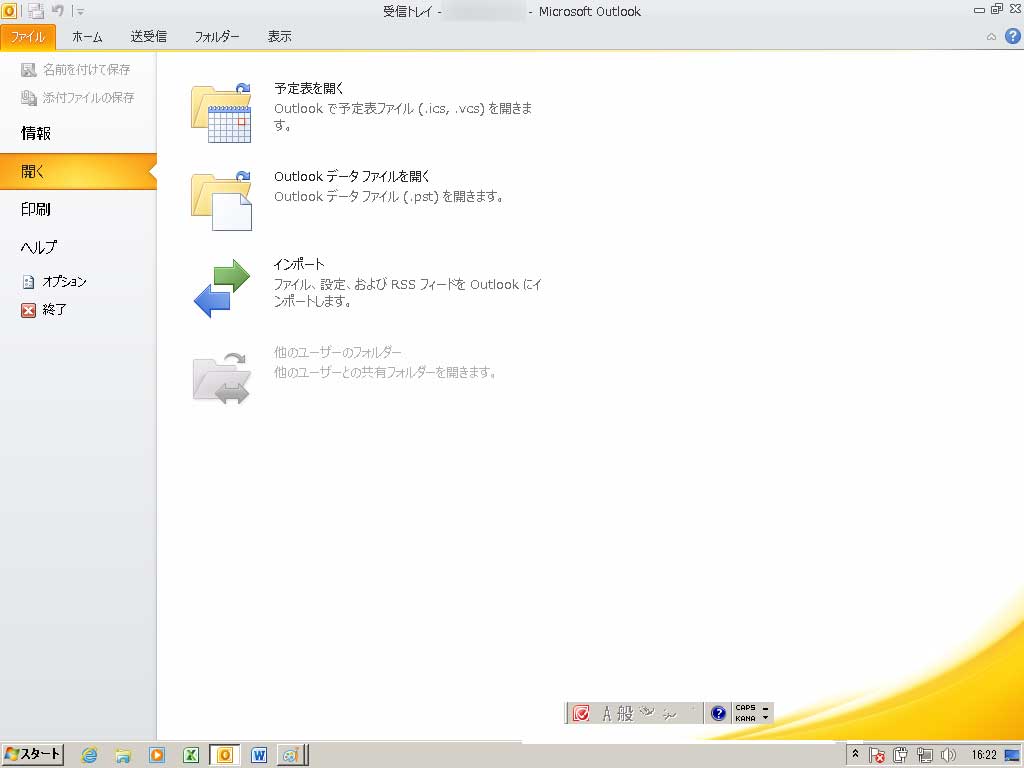Image resolution: width=1024 pixels, height=768 pixels.
Task: Click the スタート button
Action: pyautogui.click(x=33, y=754)
